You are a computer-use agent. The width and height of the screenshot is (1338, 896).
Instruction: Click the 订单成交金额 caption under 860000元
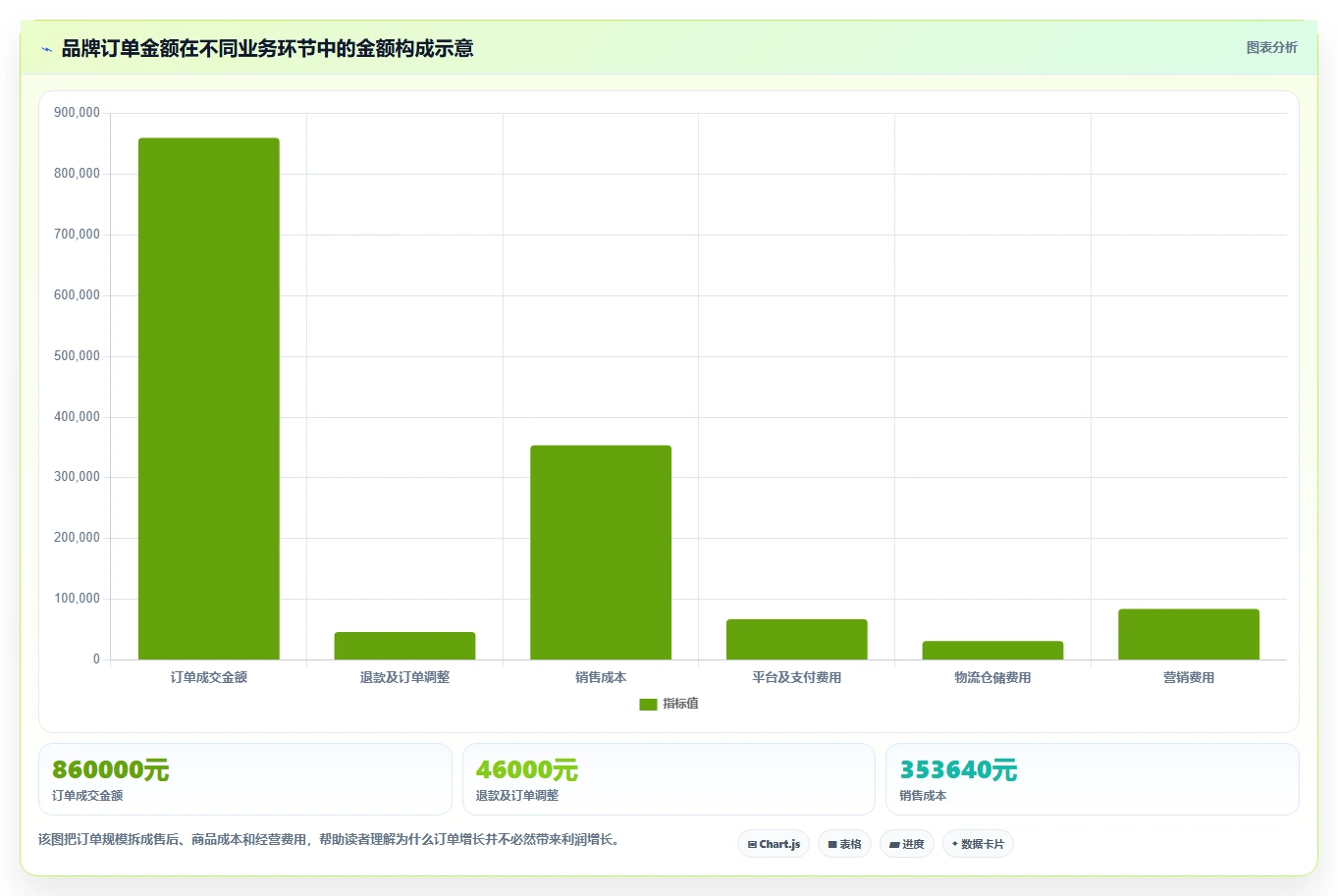click(87, 796)
